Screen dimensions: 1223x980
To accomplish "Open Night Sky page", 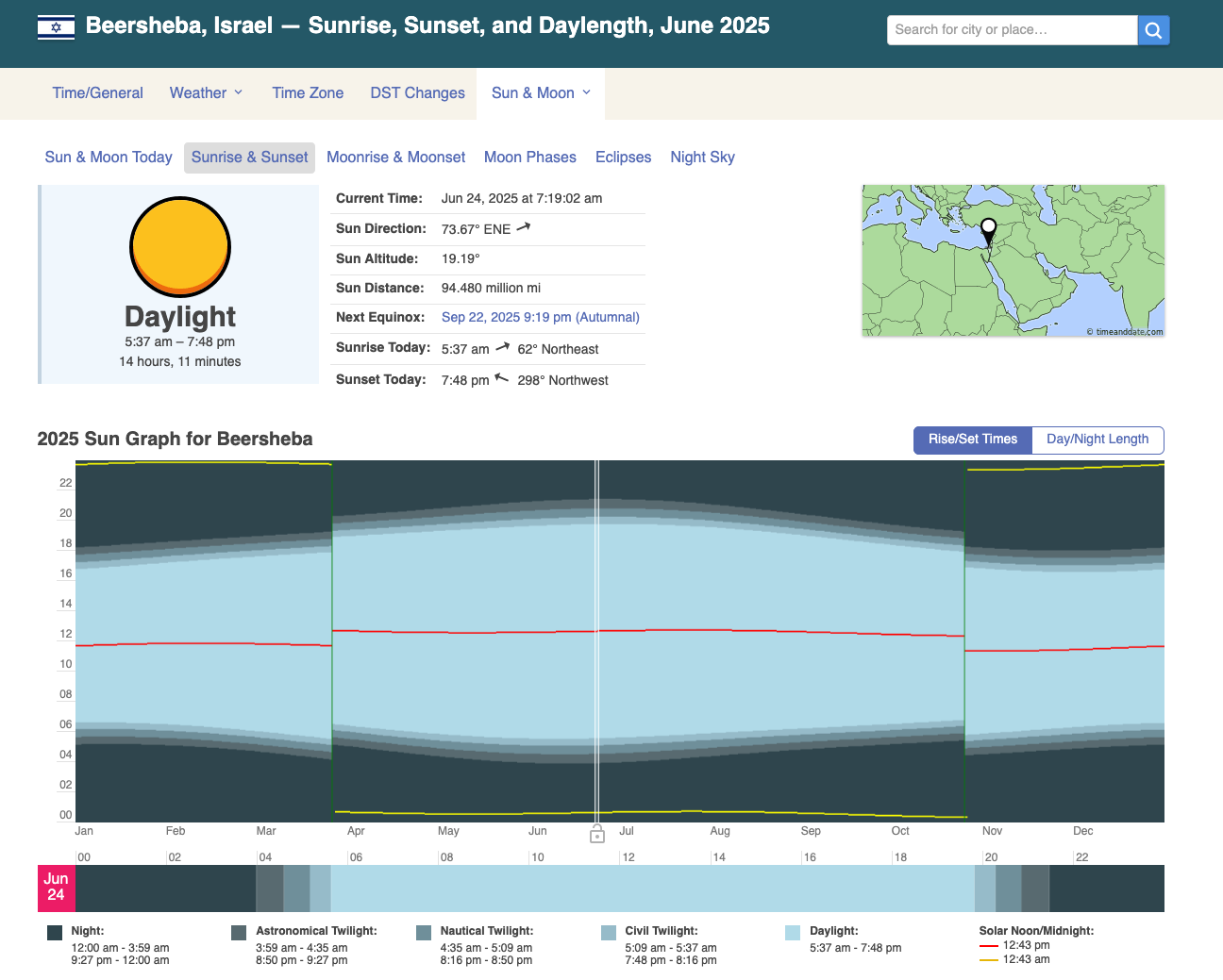I will (702, 158).
